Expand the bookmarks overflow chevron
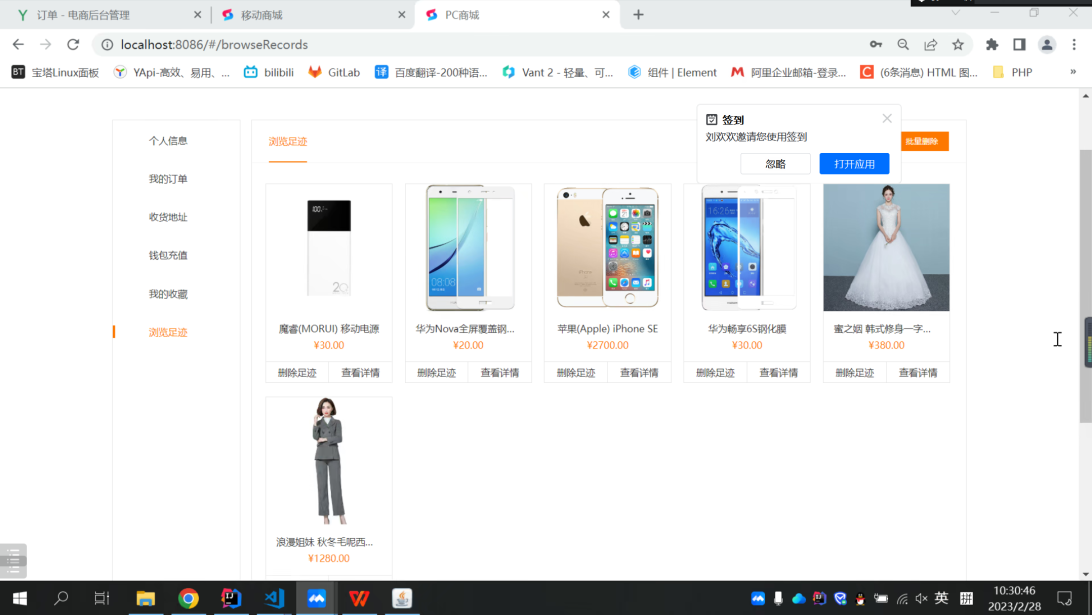The image size is (1092, 615). point(1073,72)
